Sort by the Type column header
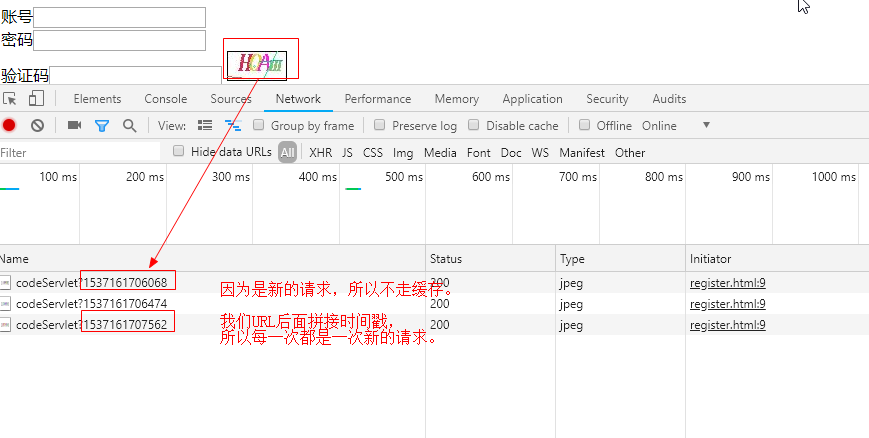Image resolution: width=869 pixels, height=438 pixels. tap(620, 259)
